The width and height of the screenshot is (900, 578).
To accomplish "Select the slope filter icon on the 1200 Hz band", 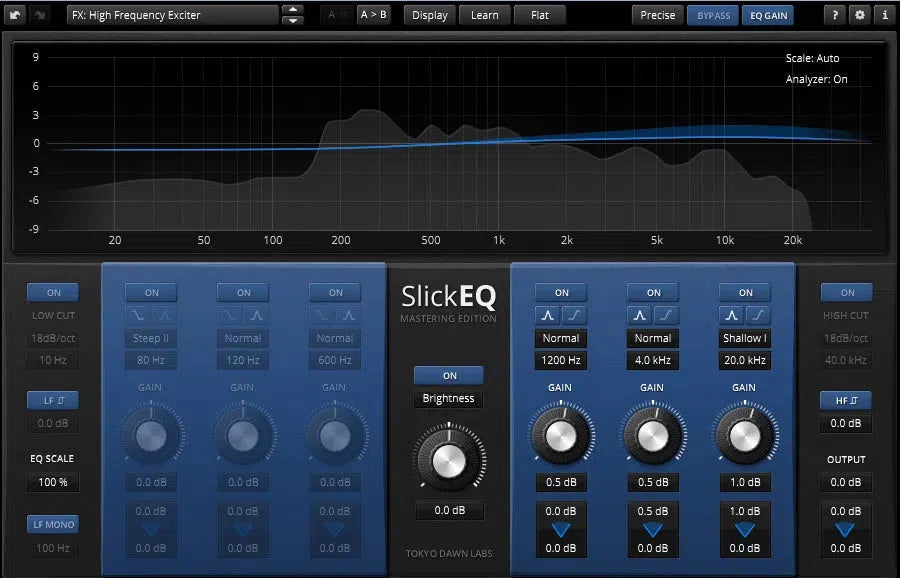I will tap(574, 315).
